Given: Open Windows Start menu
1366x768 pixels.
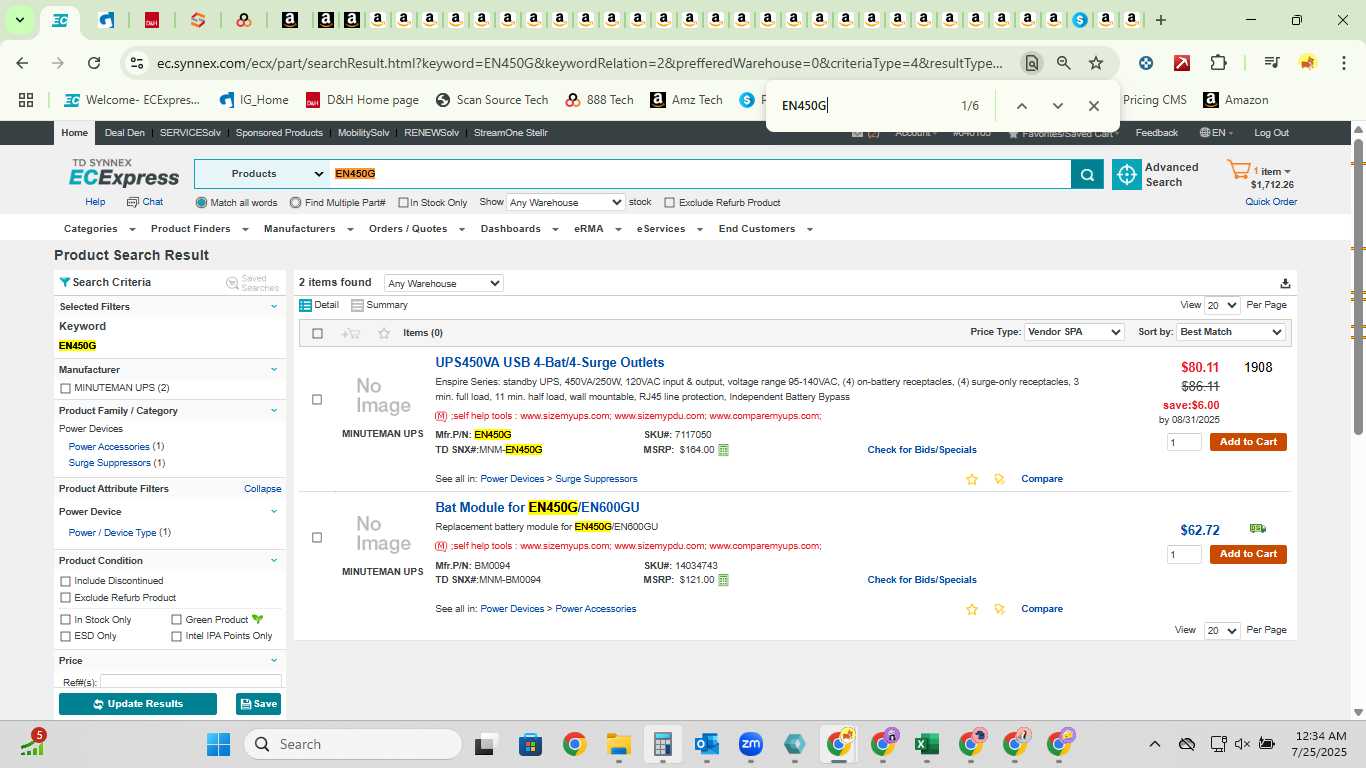Looking at the screenshot, I should pyautogui.click(x=218, y=744).
